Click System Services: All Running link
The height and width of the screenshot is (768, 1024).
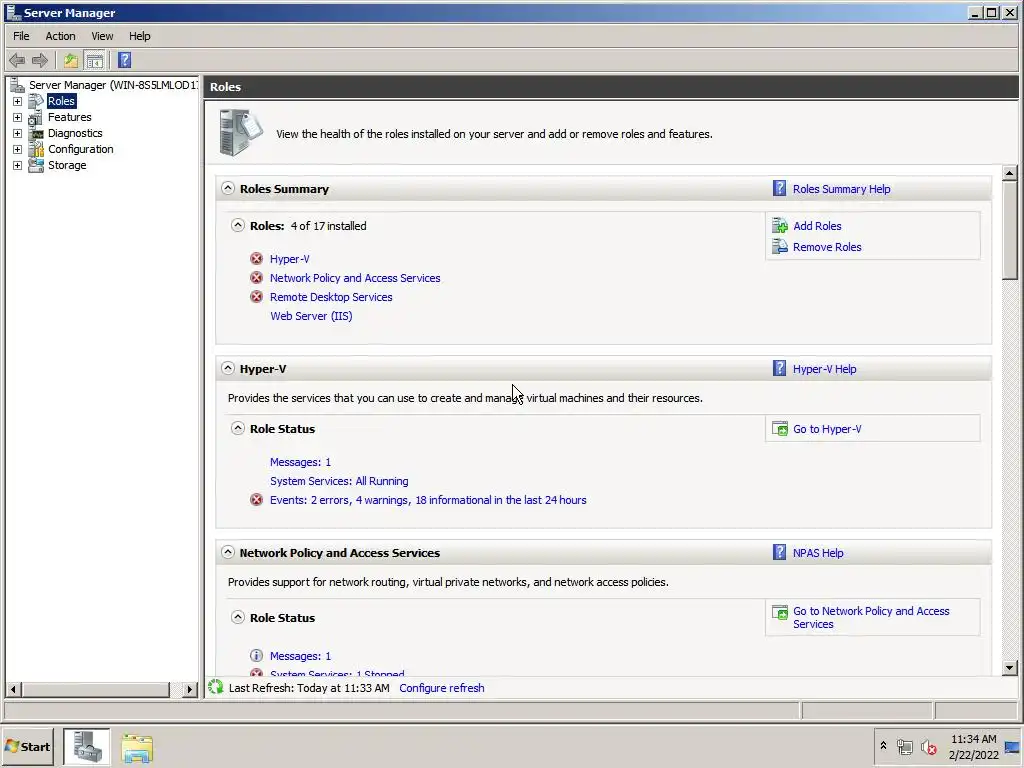pyautogui.click(x=339, y=481)
